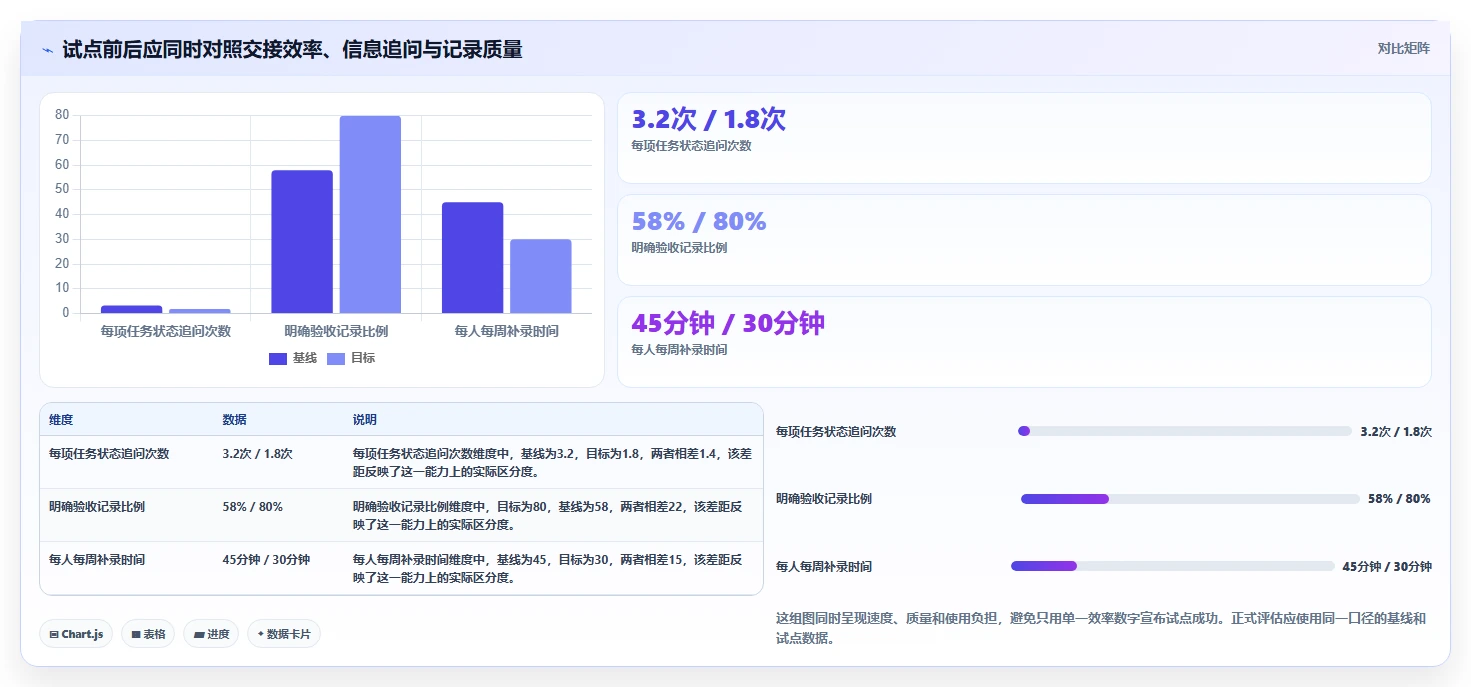Click the 基线 bar for 每人每周补录时间
1471x687 pixels.
473,258
